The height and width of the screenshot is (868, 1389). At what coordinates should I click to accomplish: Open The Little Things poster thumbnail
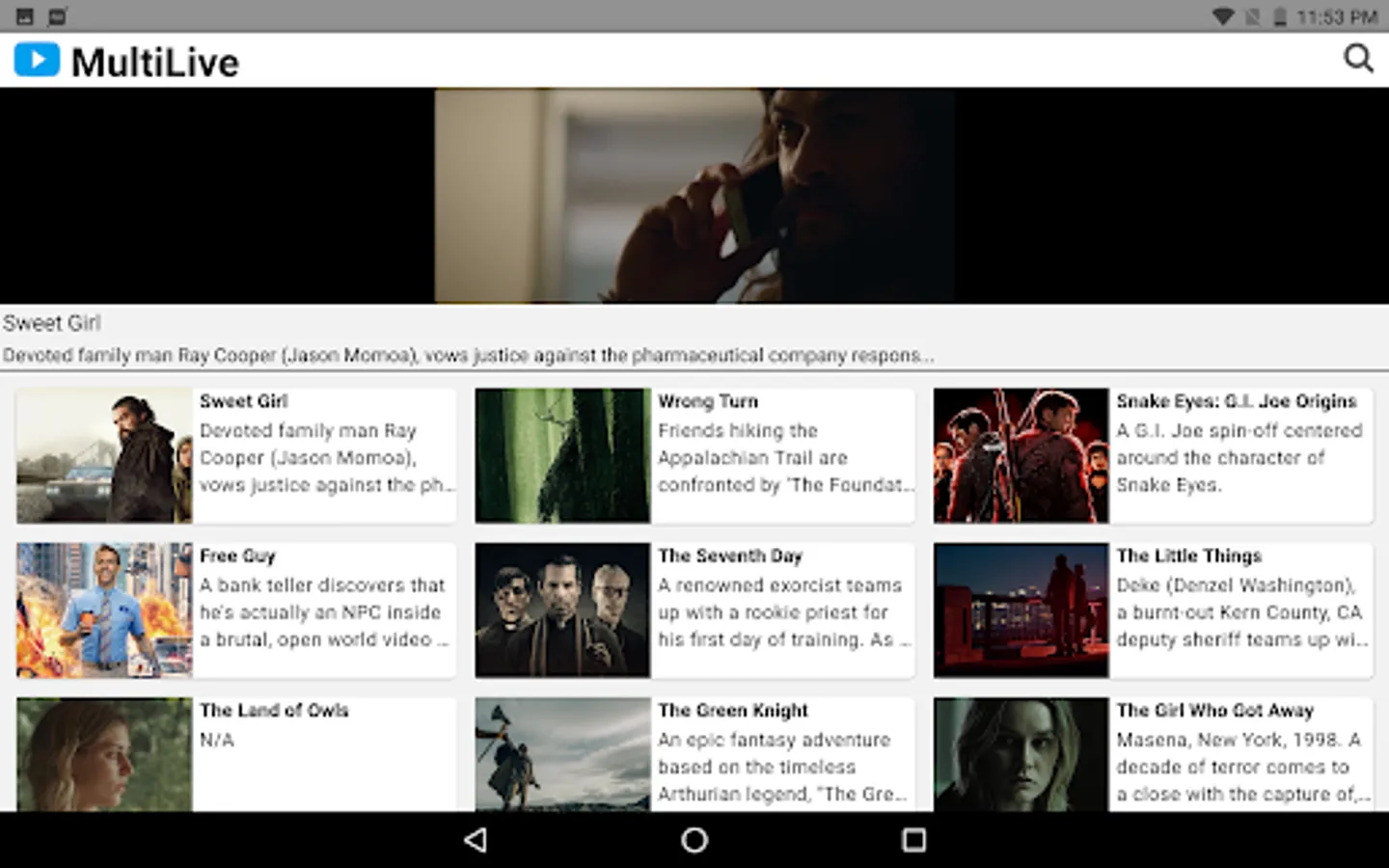1021,610
